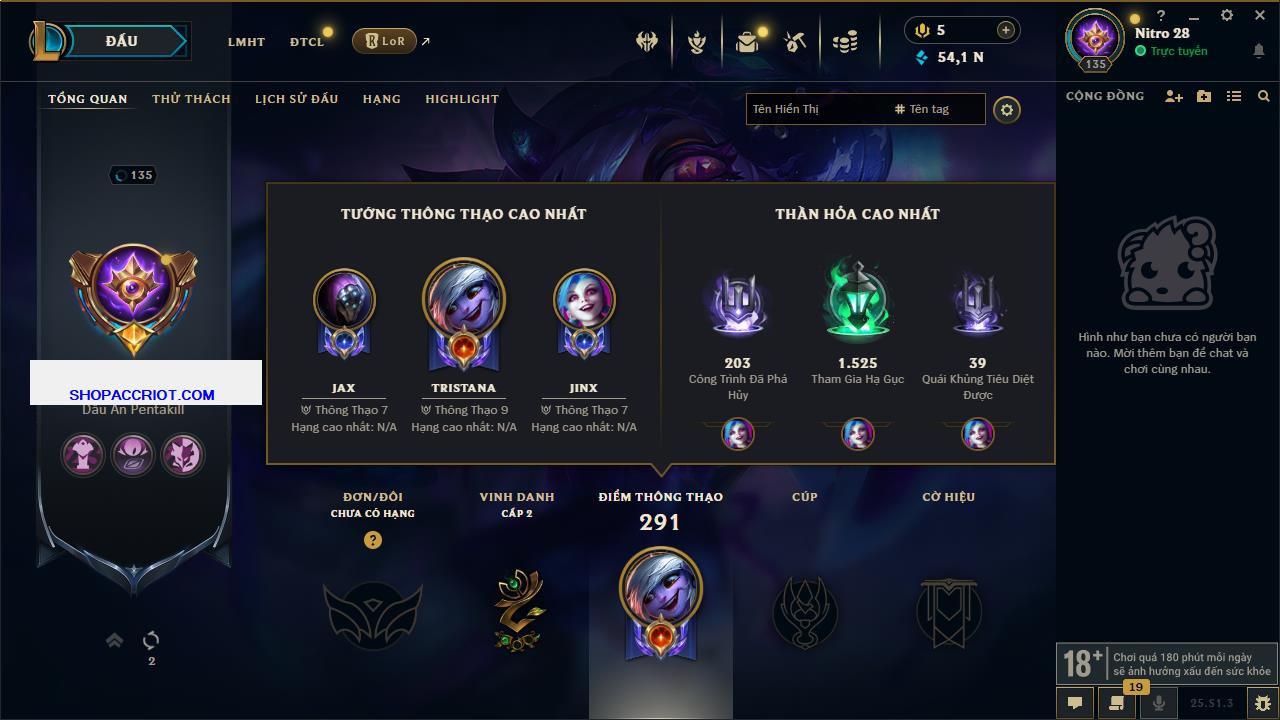The width and height of the screenshot is (1280, 720).
Task: Click the Tên Hiển Thị search field
Action: (818, 109)
